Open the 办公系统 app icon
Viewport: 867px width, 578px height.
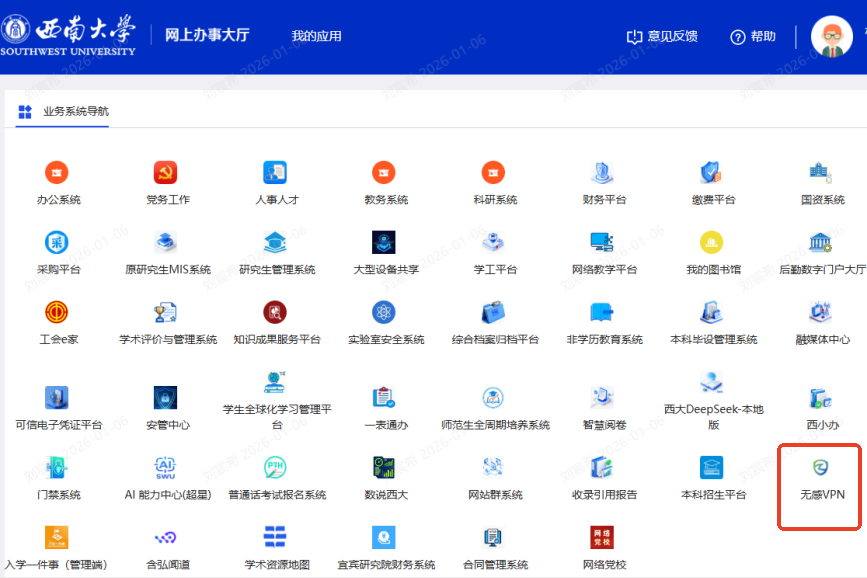pyautogui.click(x=57, y=172)
